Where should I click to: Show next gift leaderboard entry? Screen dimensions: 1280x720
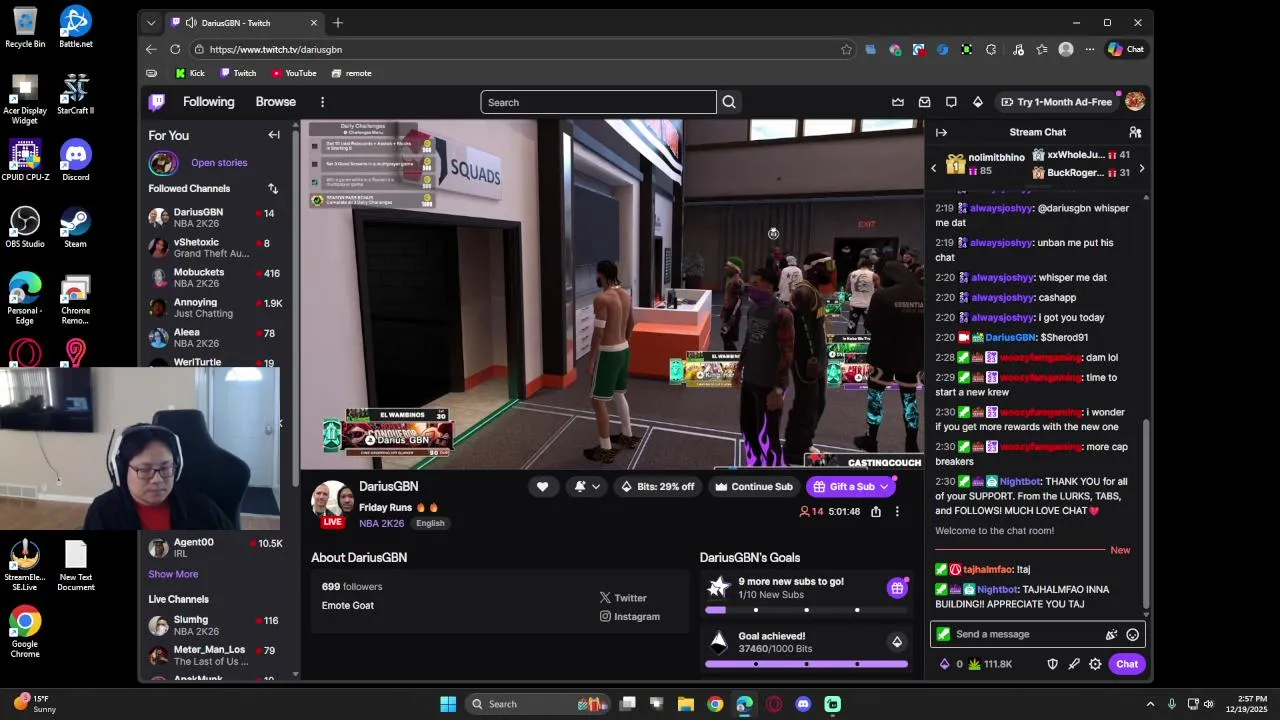(1141, 168)
